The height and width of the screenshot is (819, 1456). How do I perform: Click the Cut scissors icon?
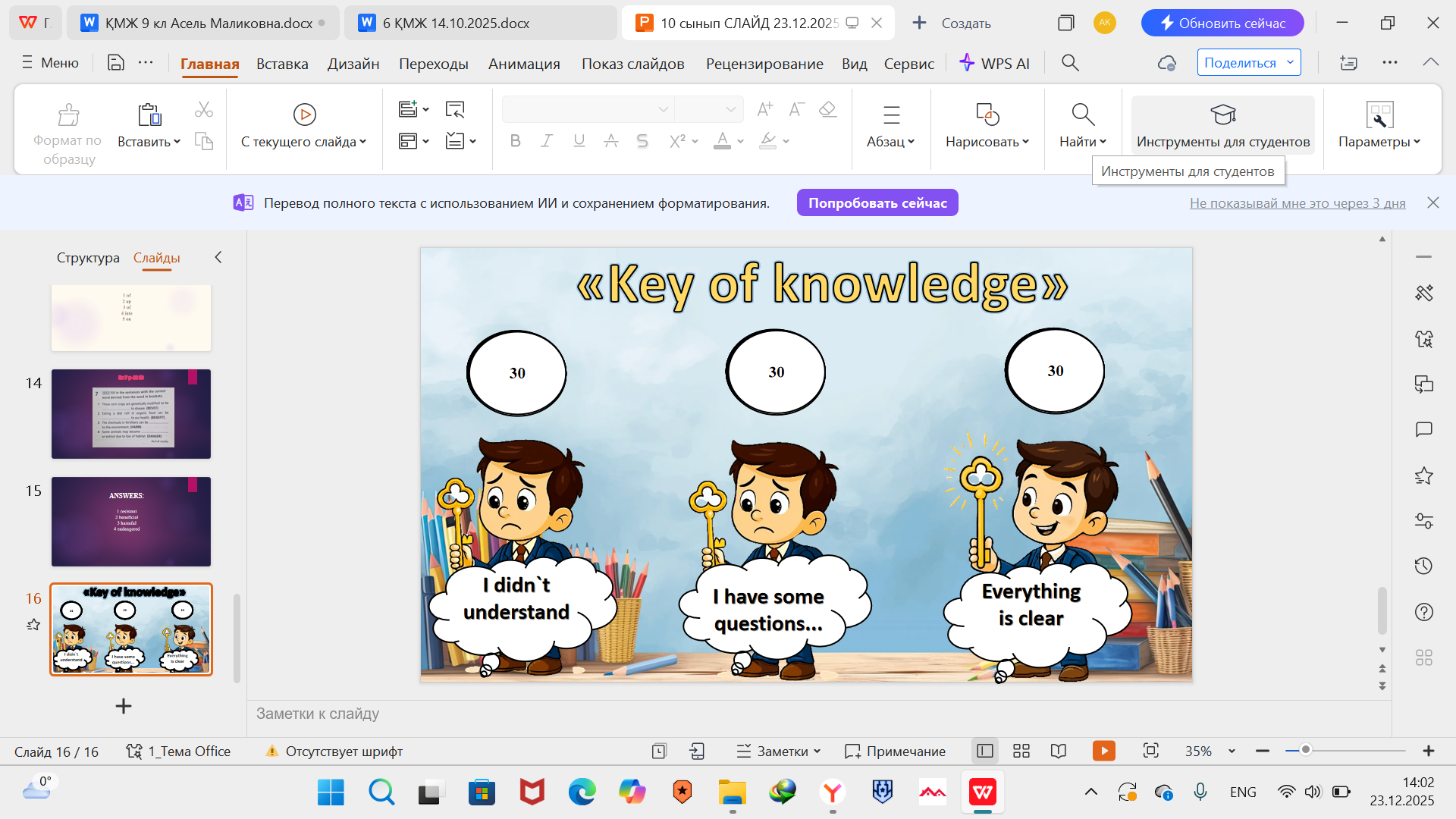coord(203,110)
